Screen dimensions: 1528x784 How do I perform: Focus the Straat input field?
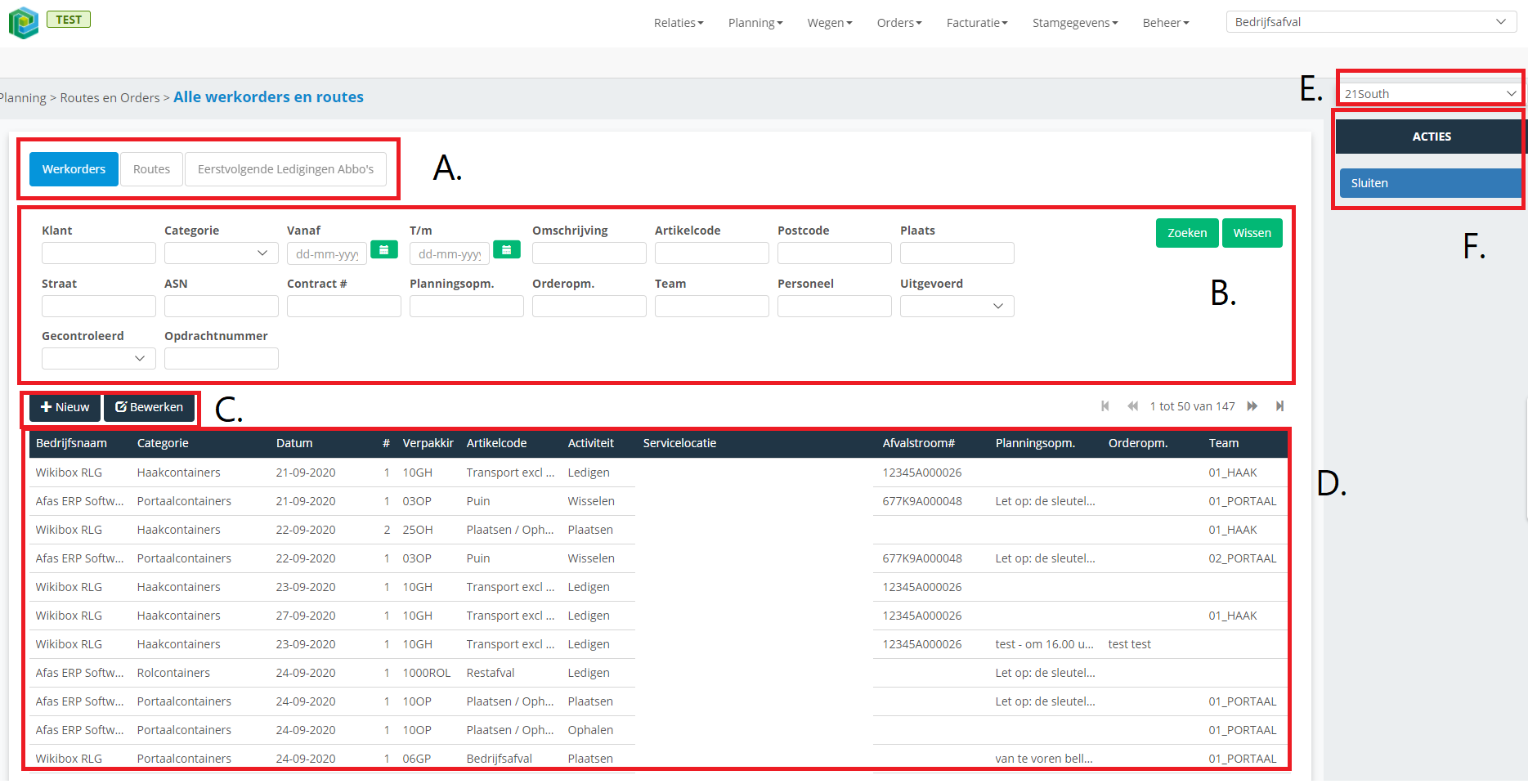click(98, 306)
